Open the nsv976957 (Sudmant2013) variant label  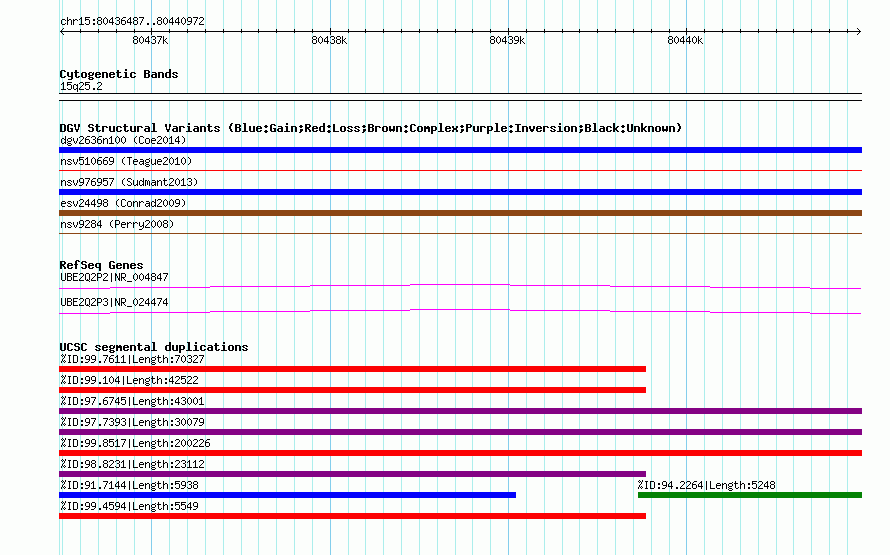129,182
